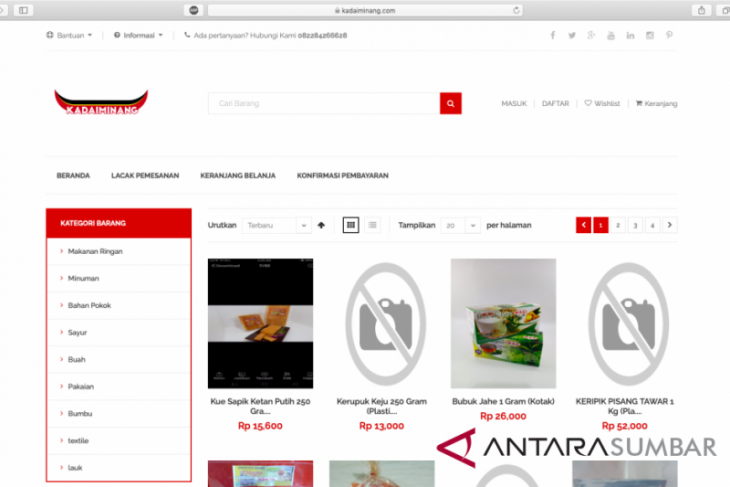Screen dimensions: 730x487
Task: Open the Facebook social icon
Action: [x=552, y=35]
